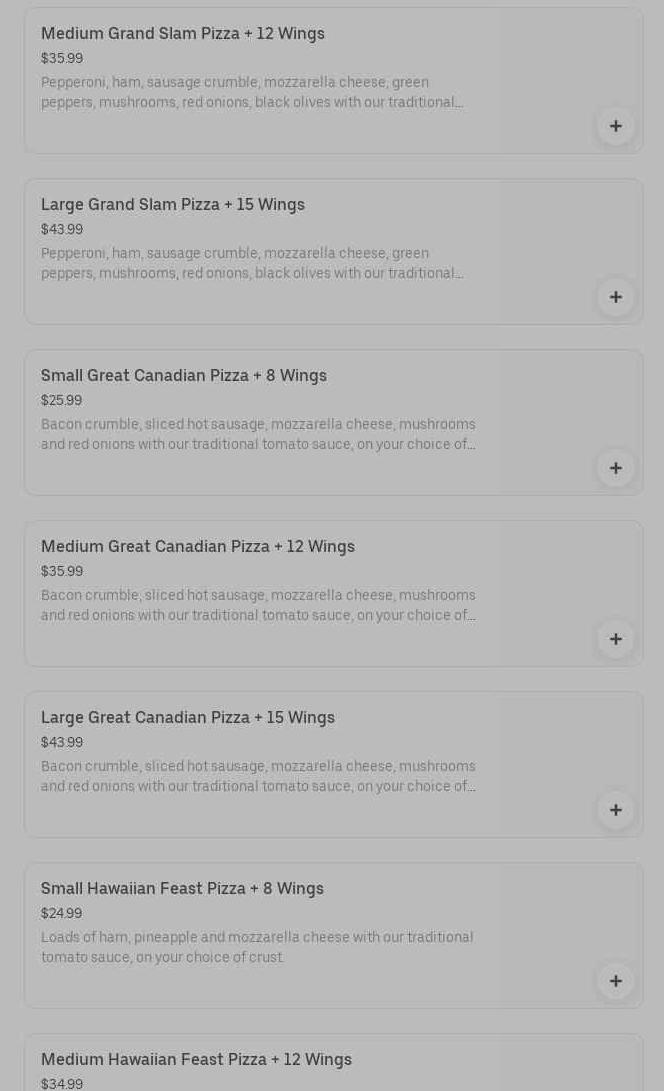
Task: Add Large Great Canadian Pizza + 15 Wings
Action: point(615,810)
